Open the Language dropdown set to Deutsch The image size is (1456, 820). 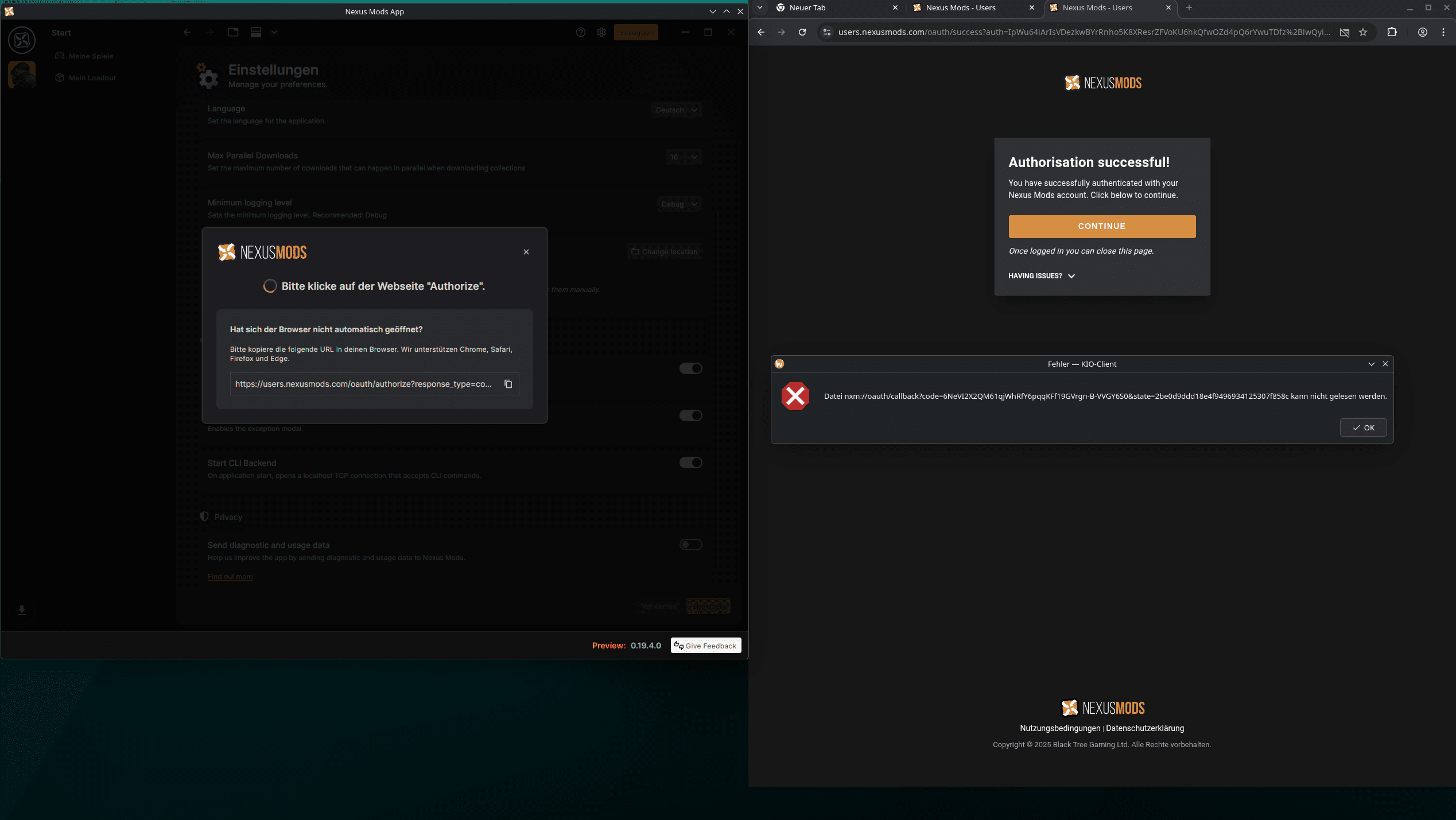pyautogui.click(x=676, y=110)
